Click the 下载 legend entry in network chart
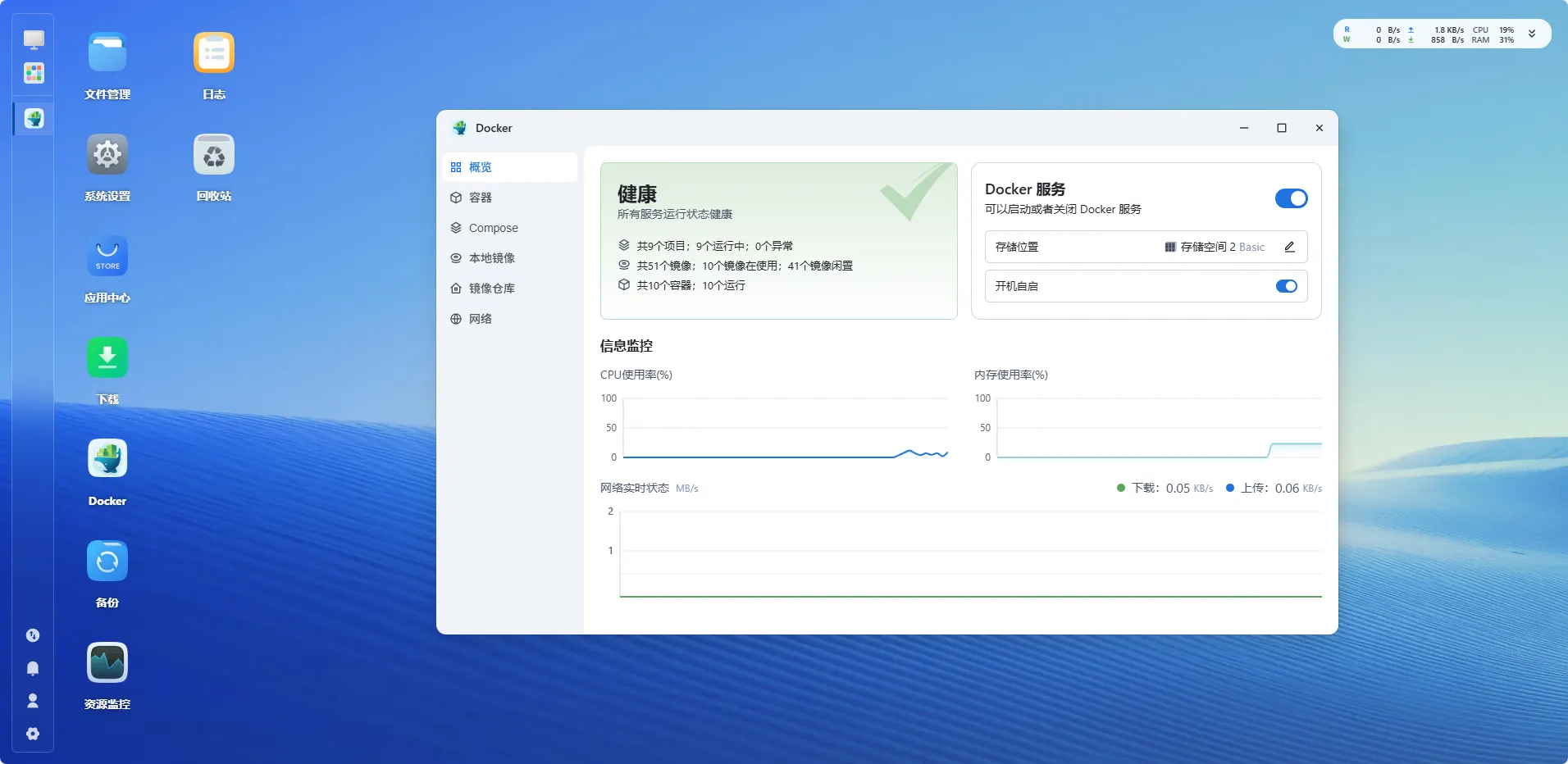This screenshot has height=764, width=1568. point(1165,488)
